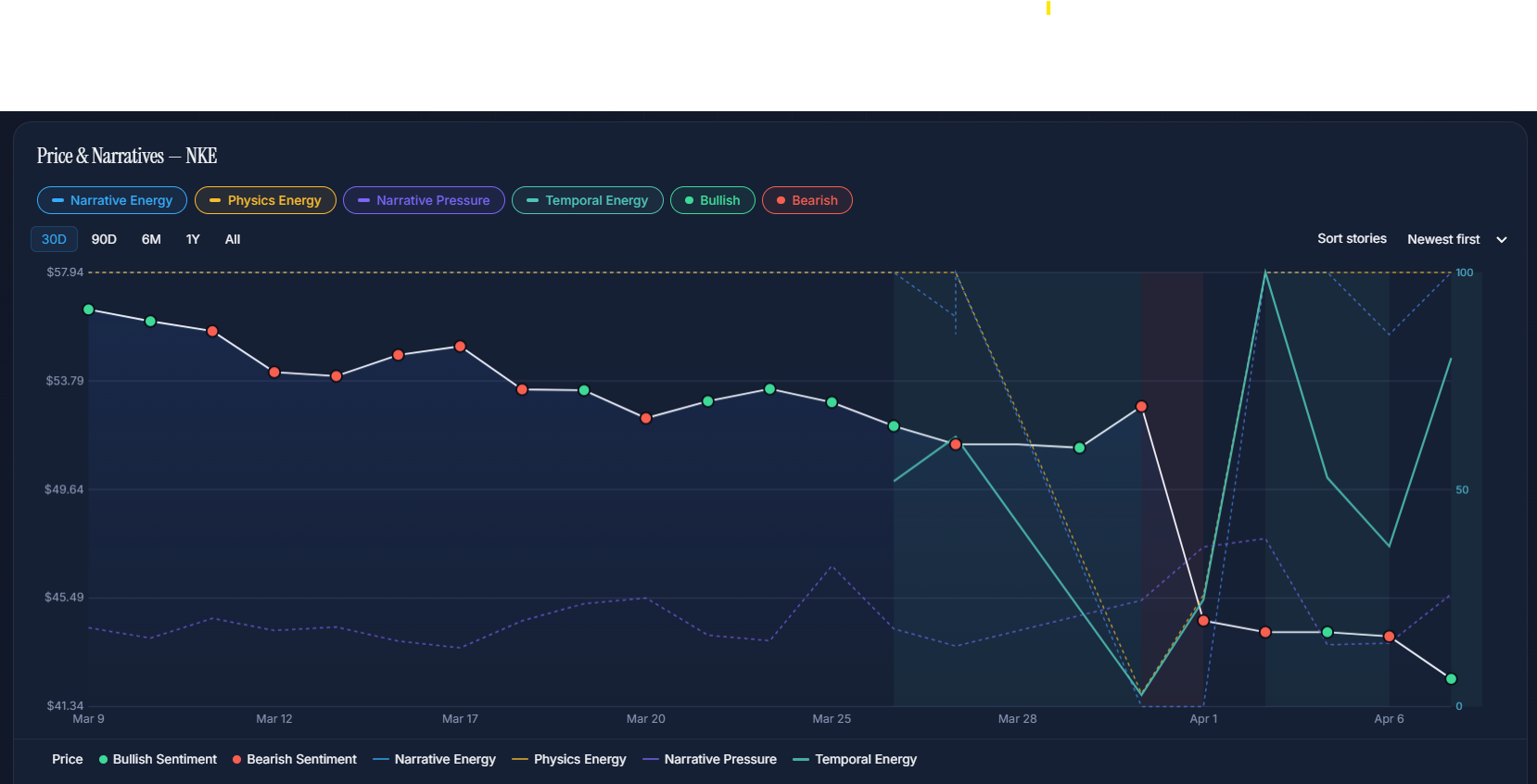This screenshot has height=784, width=1537.
Task: Toggle the Temporal Energy chip
Action: (x=587, y=200)
